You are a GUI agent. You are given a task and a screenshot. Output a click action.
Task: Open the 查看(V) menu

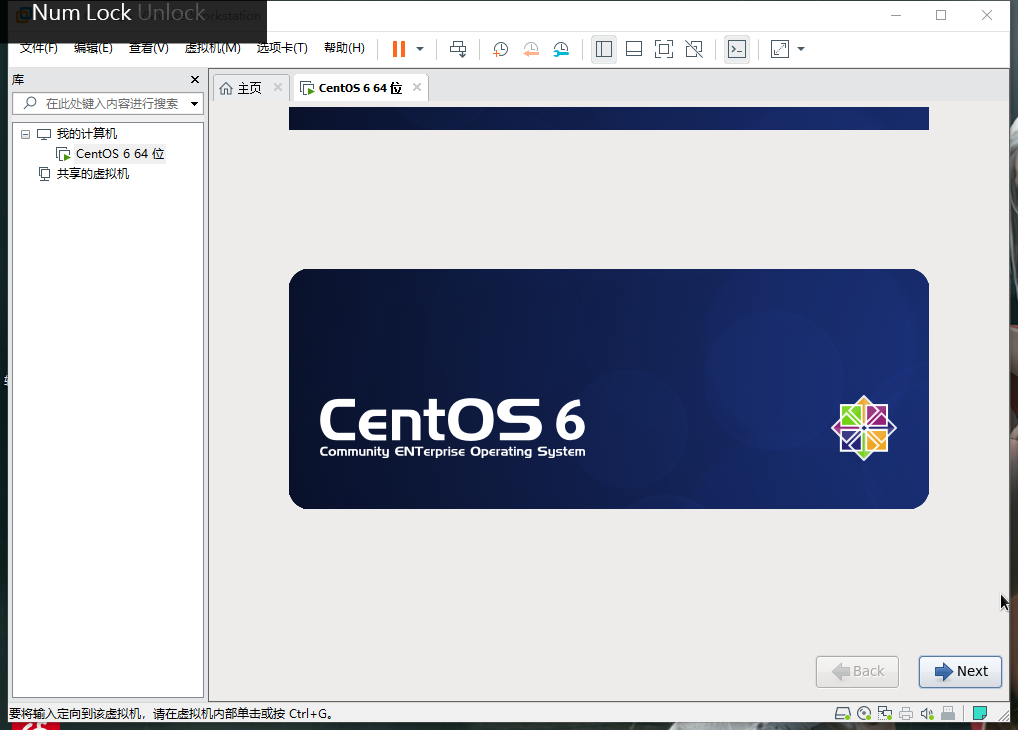pyautogui.click(x=148, y=48)
